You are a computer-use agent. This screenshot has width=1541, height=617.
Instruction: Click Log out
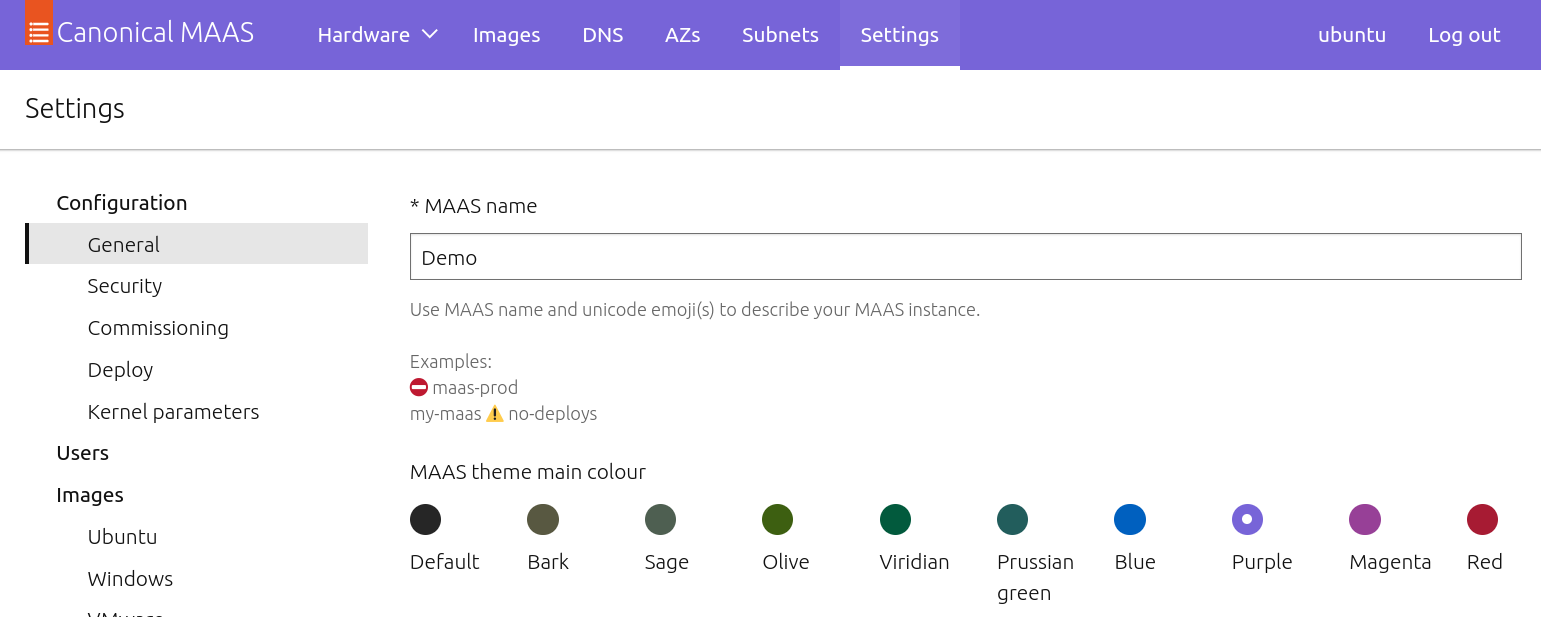coord(1464,34)
